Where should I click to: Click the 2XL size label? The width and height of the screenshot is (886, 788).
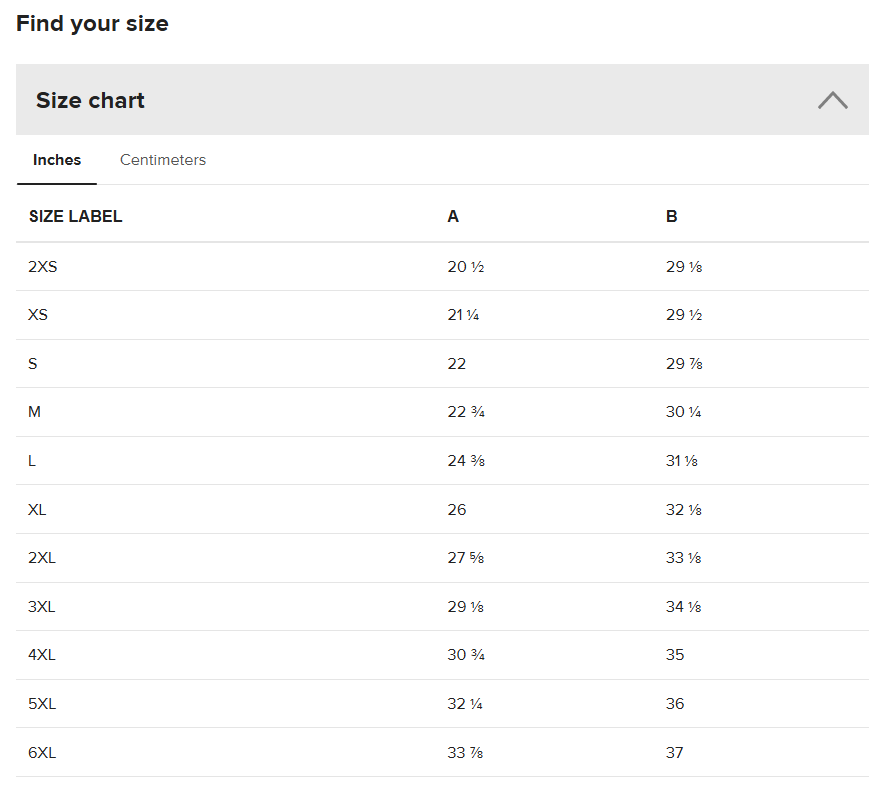pyautogui.click(x=42, y=558)
